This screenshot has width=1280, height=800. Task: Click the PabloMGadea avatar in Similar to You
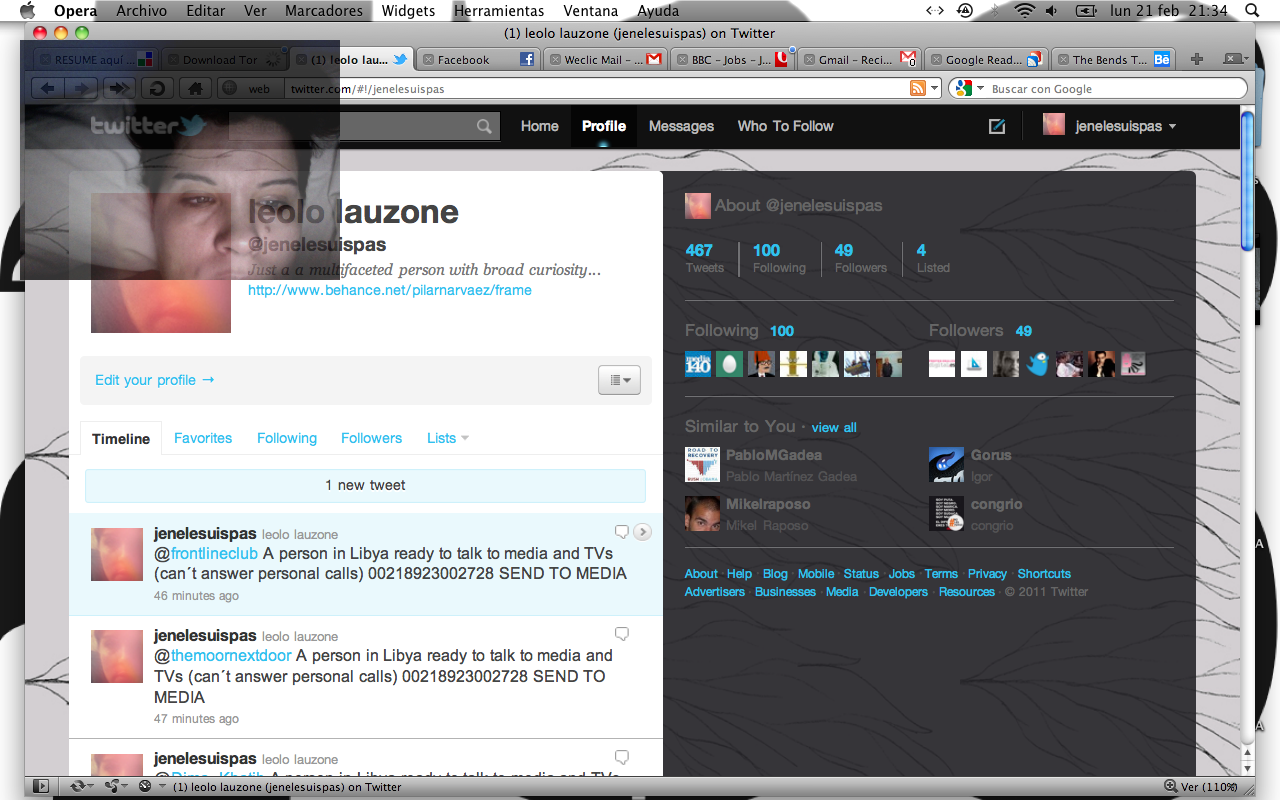coord(702,465)
